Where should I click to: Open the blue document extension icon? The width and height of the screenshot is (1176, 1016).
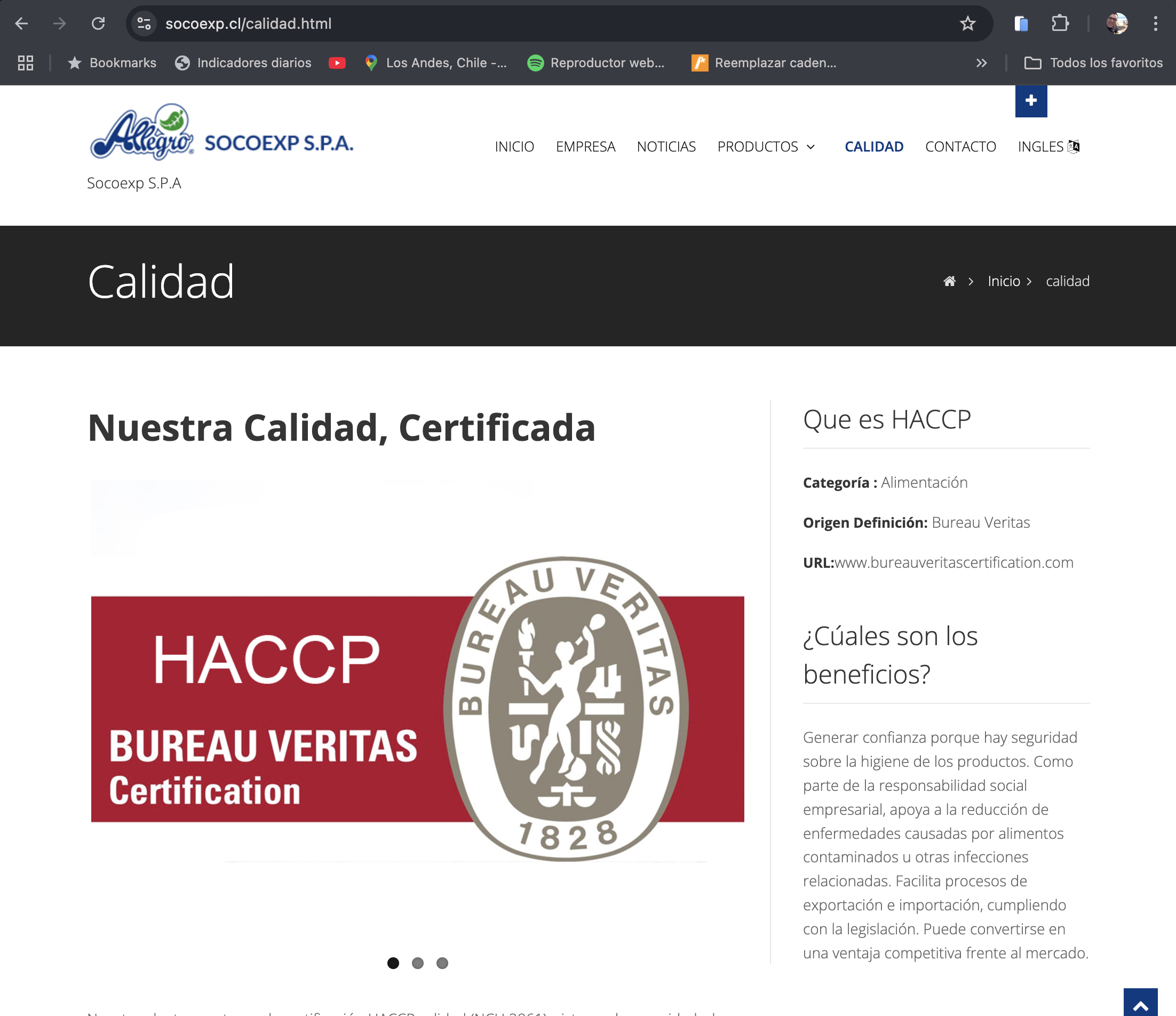pos(1021,23)
